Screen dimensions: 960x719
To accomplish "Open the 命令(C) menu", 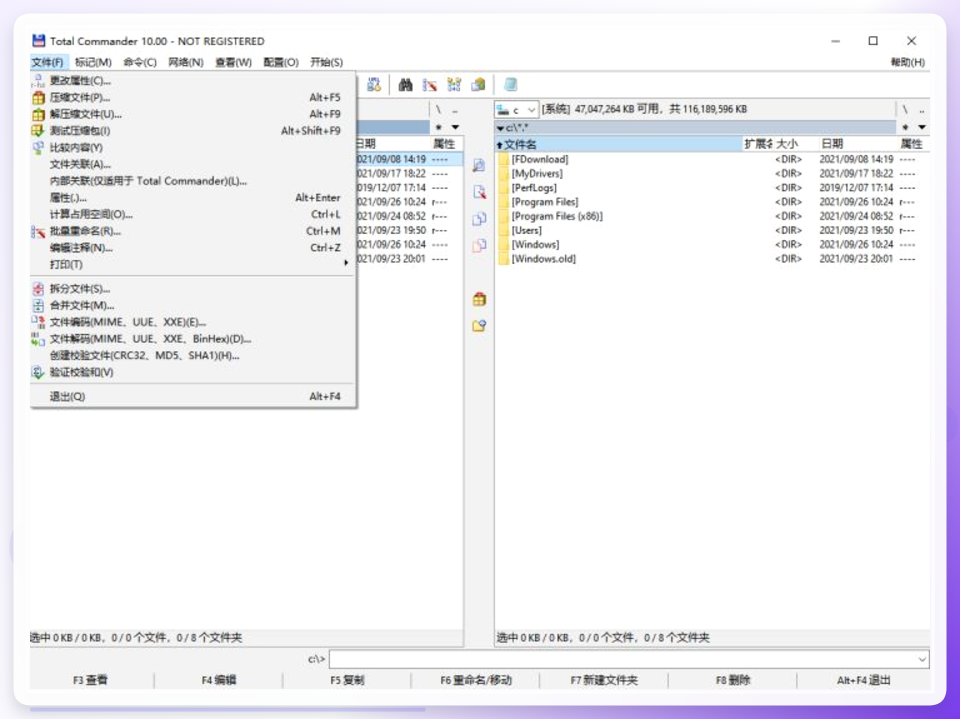I will click(140, 62).
